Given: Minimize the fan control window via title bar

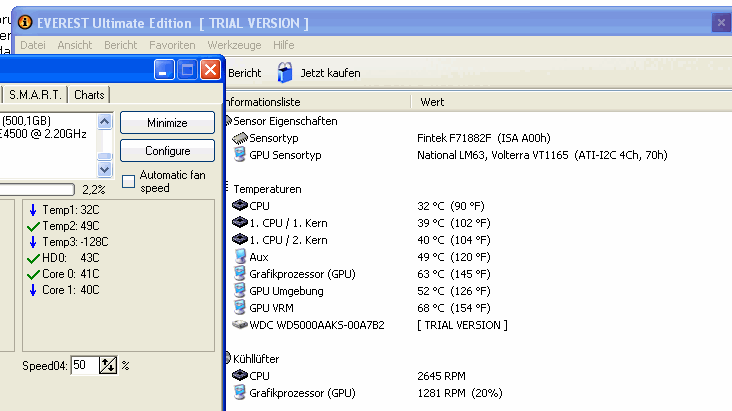Looking at the screenshot, I should (x=164, y=71).
